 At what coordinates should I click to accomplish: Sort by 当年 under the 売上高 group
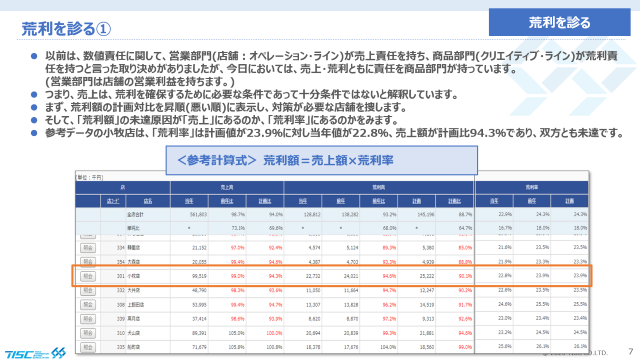click(x=189, y=201)
